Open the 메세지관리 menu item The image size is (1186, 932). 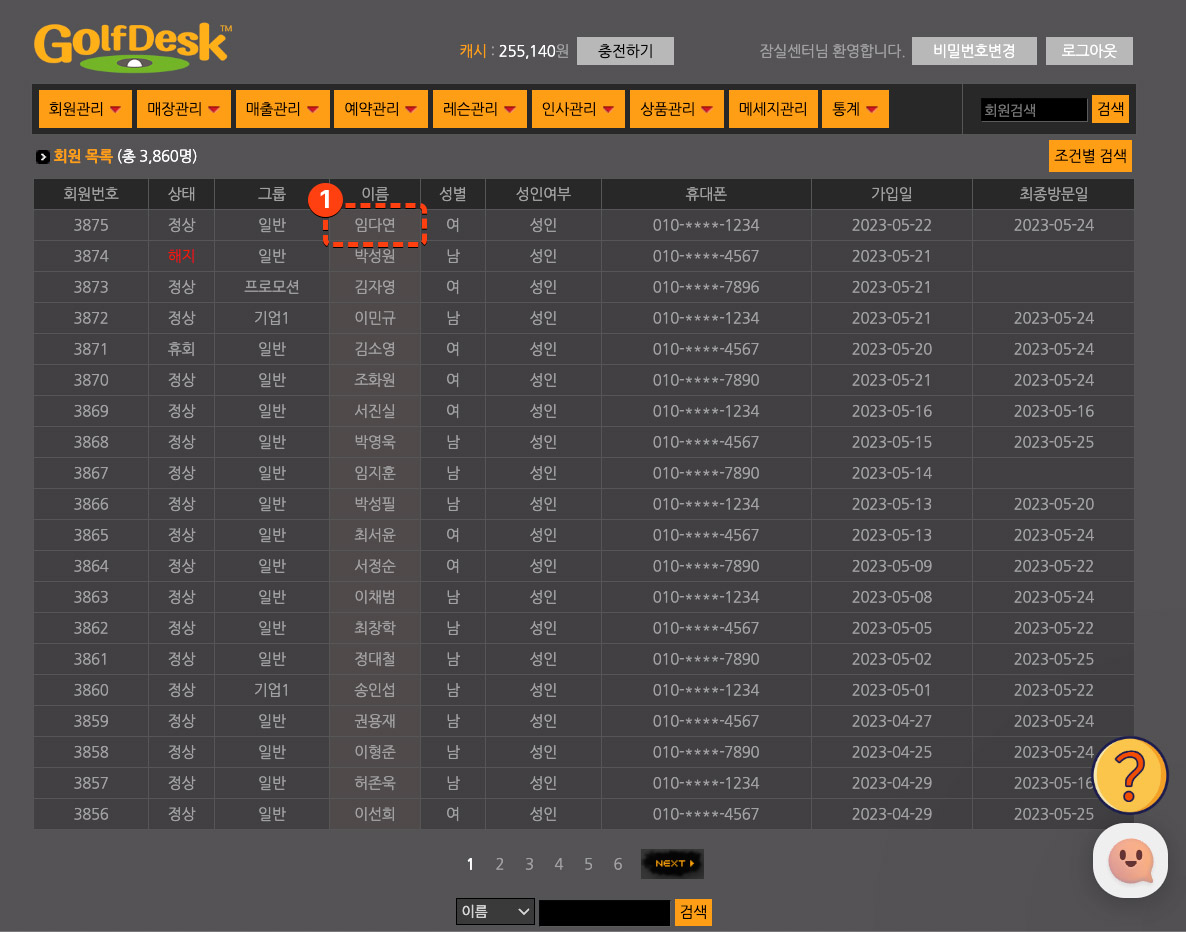point(773,109)
